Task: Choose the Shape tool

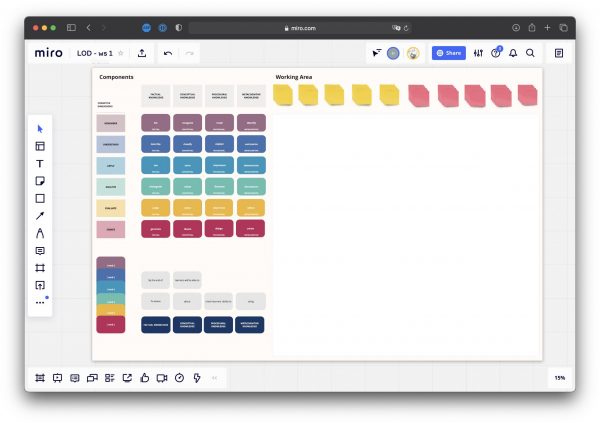Action: tap(40, 198)
